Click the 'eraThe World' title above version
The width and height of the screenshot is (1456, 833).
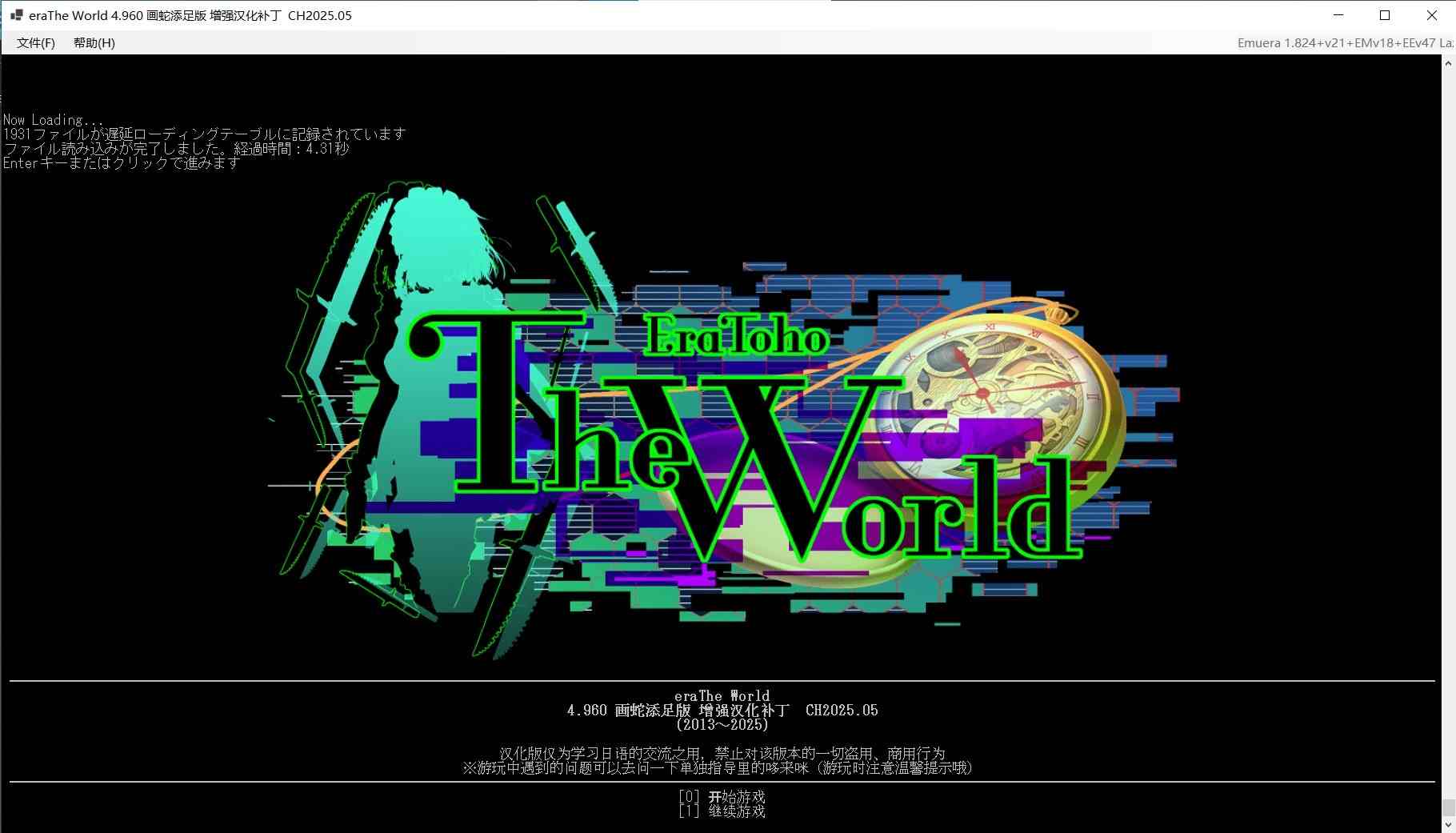(x=722, y=696)
